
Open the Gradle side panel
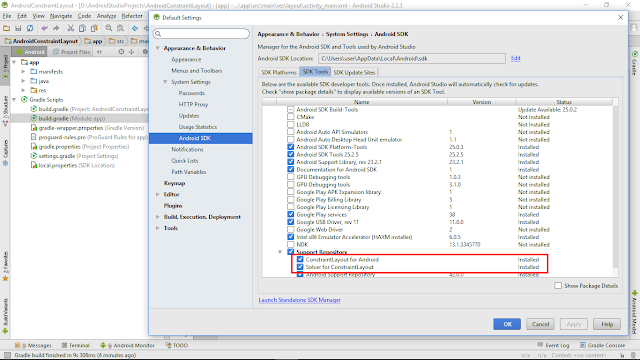click(x=635, y=63)
